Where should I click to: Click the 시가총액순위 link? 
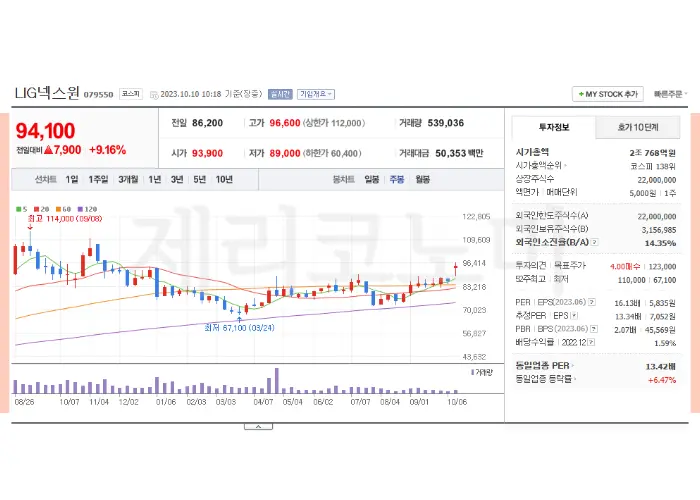pos(541,166)
